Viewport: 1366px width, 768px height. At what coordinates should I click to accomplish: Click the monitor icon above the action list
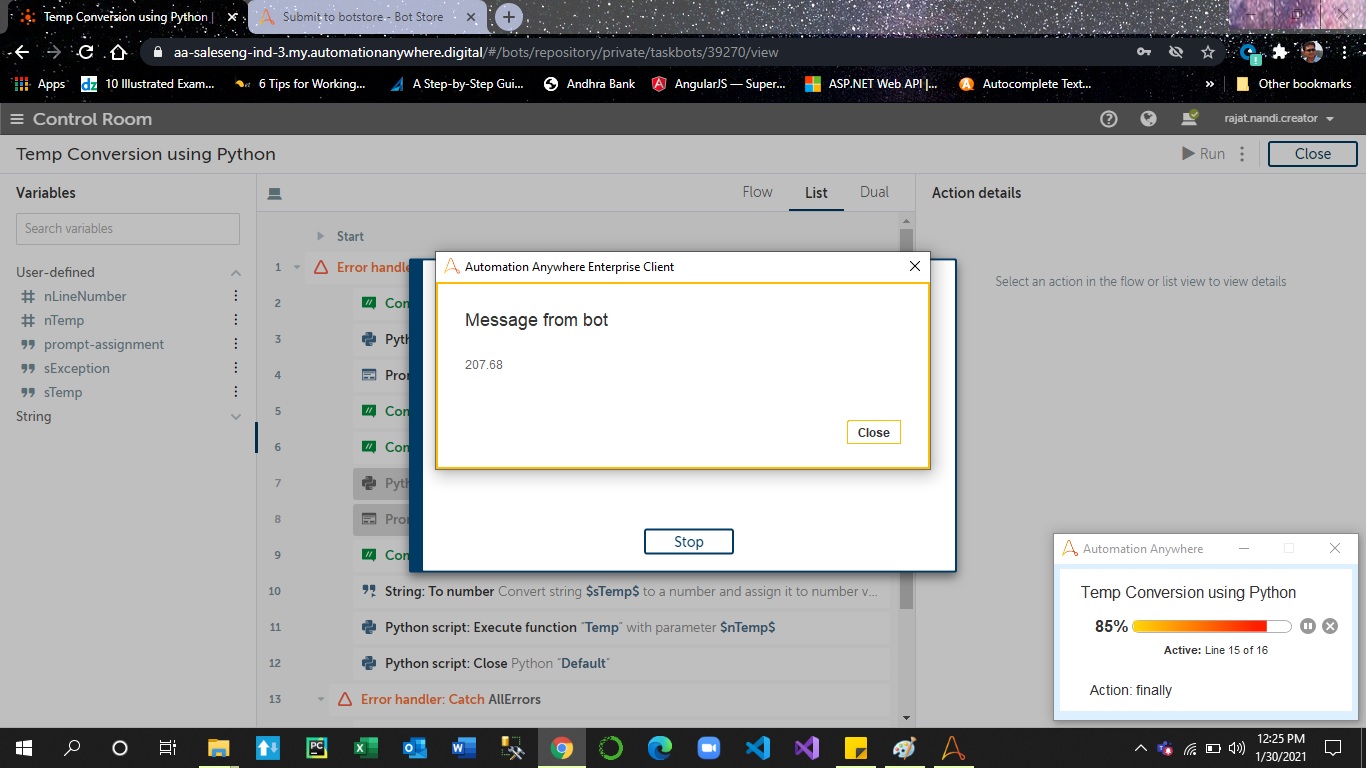(275, 193)
